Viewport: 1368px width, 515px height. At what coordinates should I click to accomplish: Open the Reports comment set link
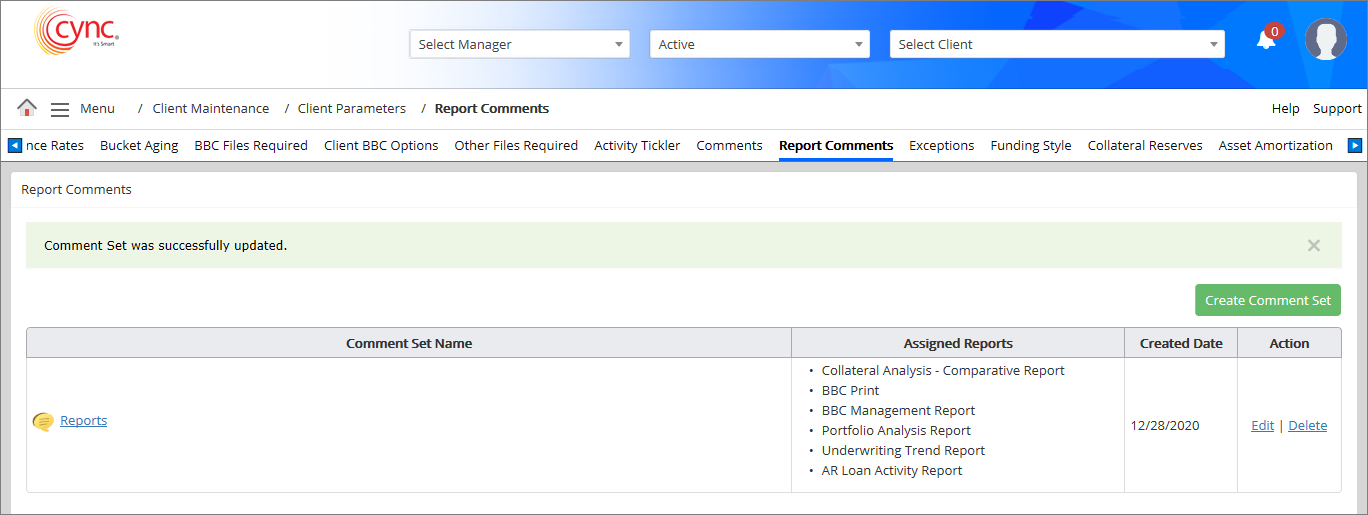pyautogui.click(x=84, y=421)
